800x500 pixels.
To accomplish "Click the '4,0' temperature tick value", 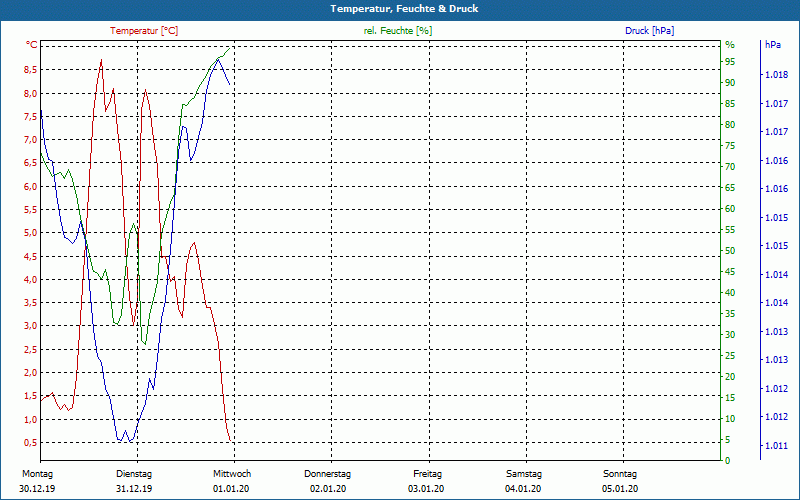I will pos(31,280).
